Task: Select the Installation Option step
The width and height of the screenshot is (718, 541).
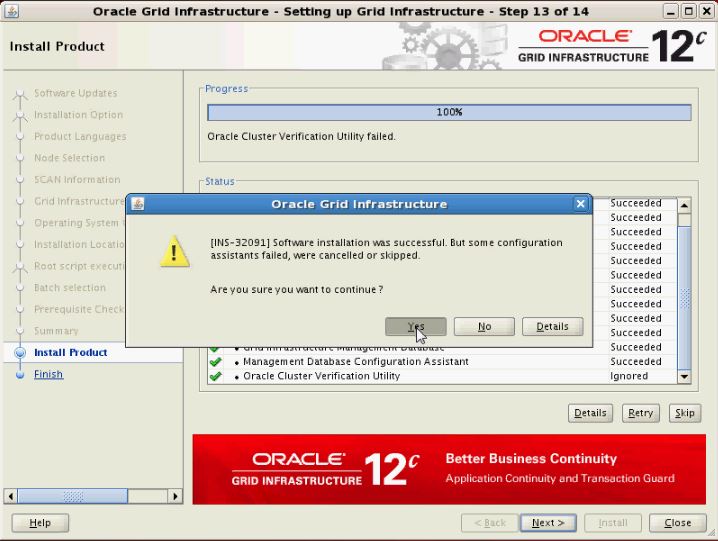Action: [78, 115]
